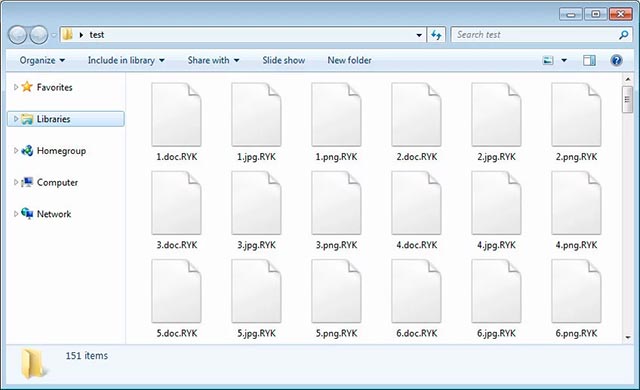Select file icon 3.doc.RYK

[176, 203]
